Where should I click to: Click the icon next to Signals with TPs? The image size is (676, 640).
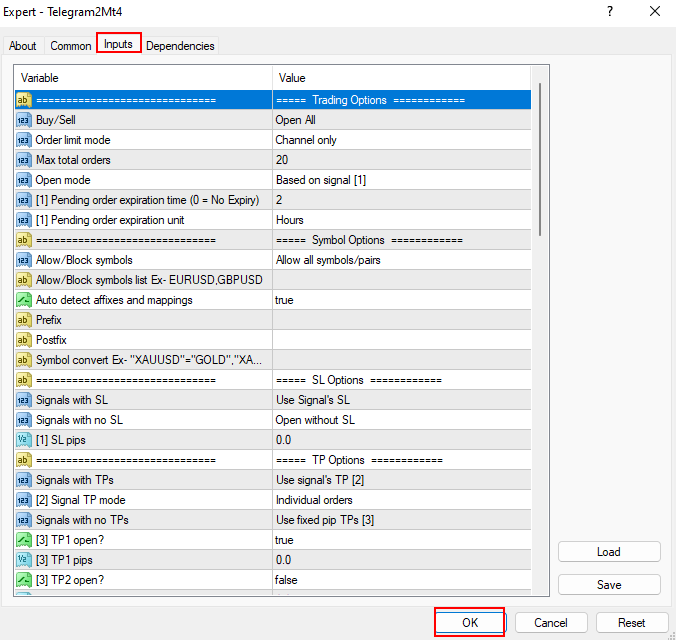(x=24, y=480)
